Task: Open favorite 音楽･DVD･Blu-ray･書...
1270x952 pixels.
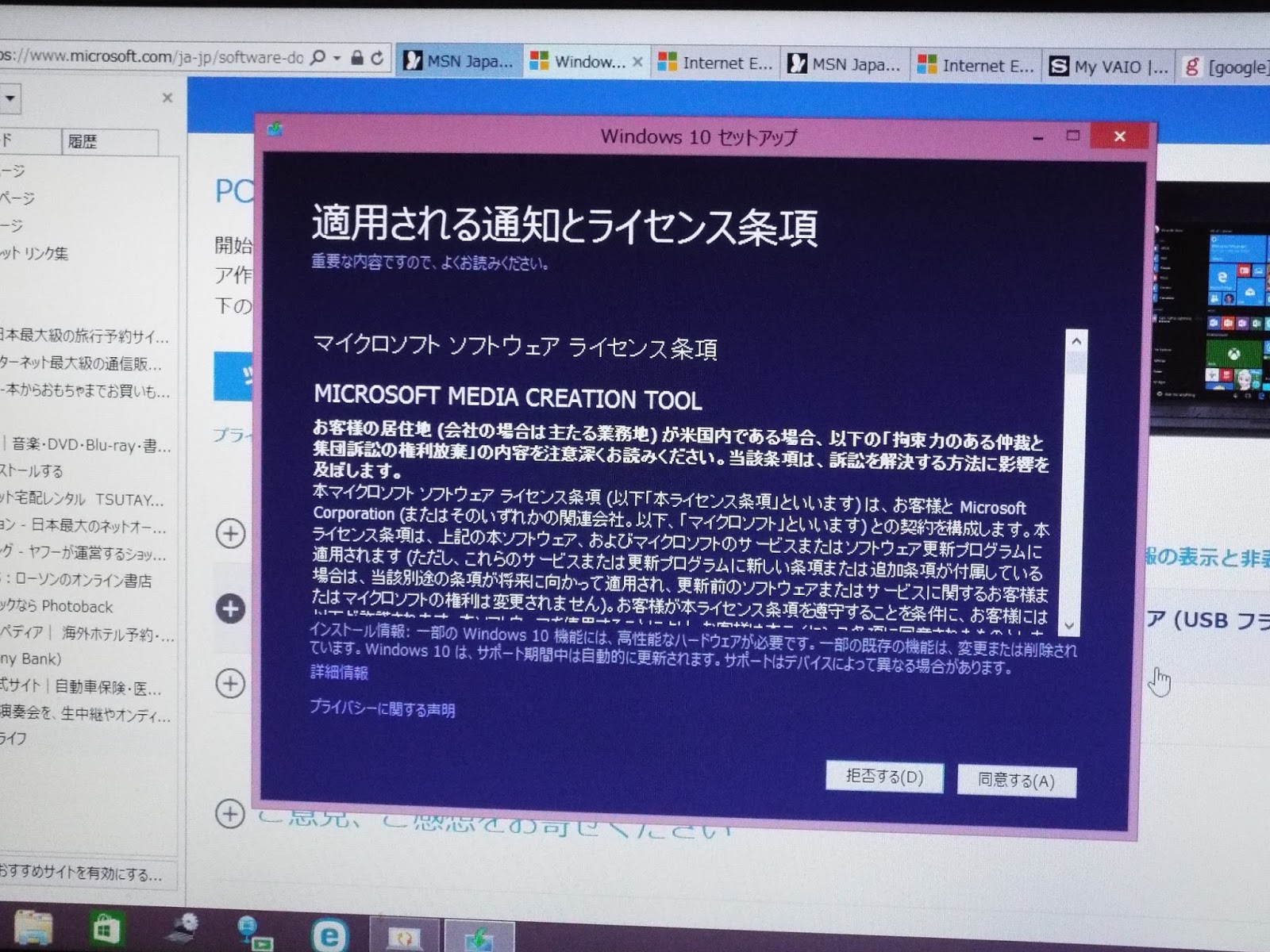Action: [86, 445]
